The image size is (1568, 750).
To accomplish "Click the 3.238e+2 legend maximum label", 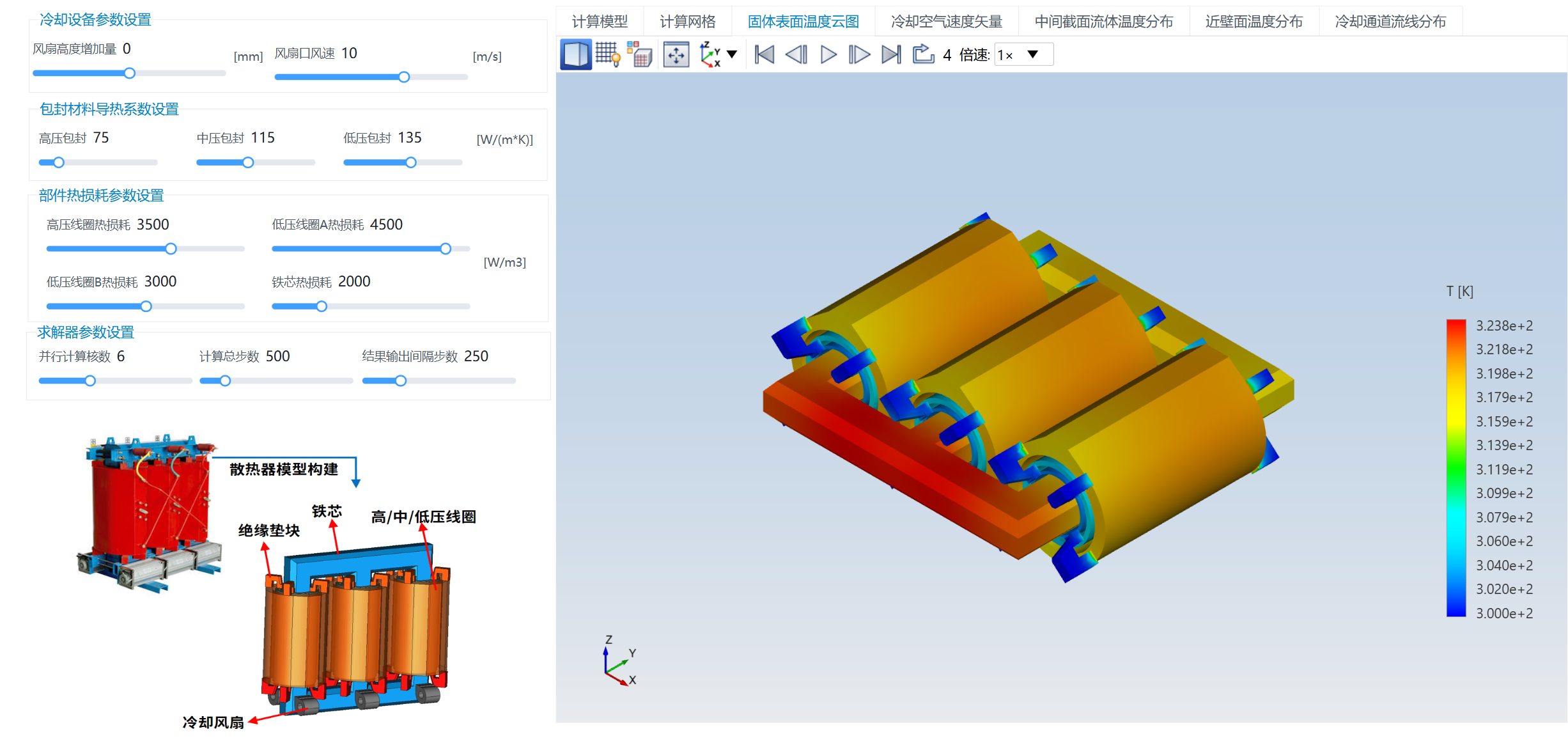I will coord(1504,326).
